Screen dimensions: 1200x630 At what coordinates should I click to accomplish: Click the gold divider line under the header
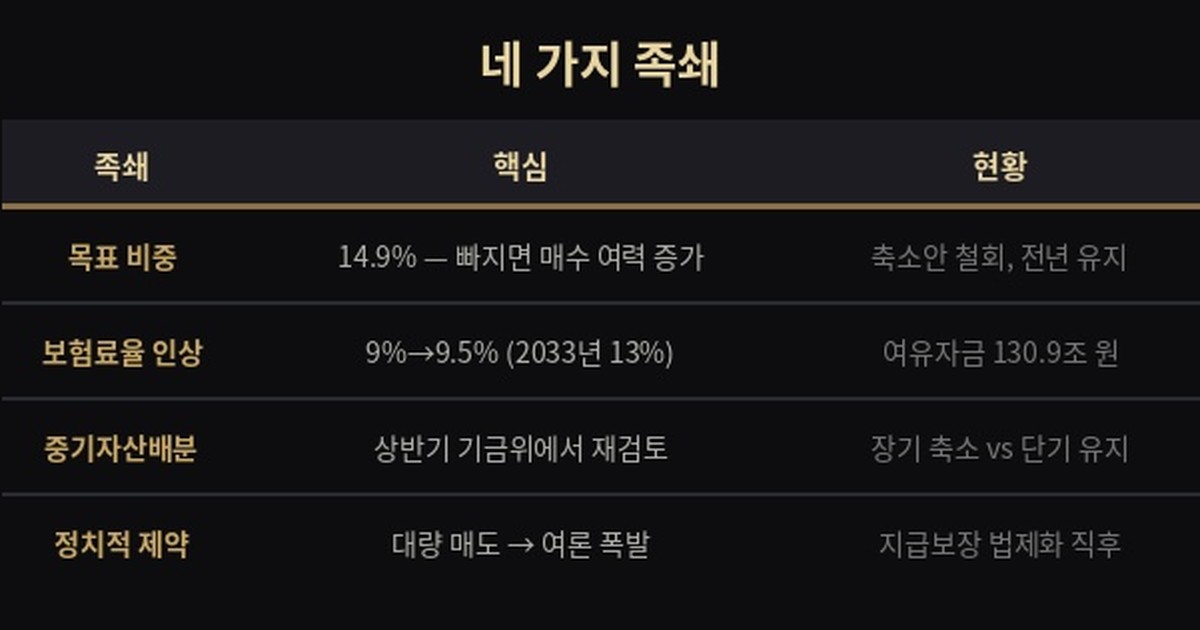pyautogui.click(x=600, y=206)
